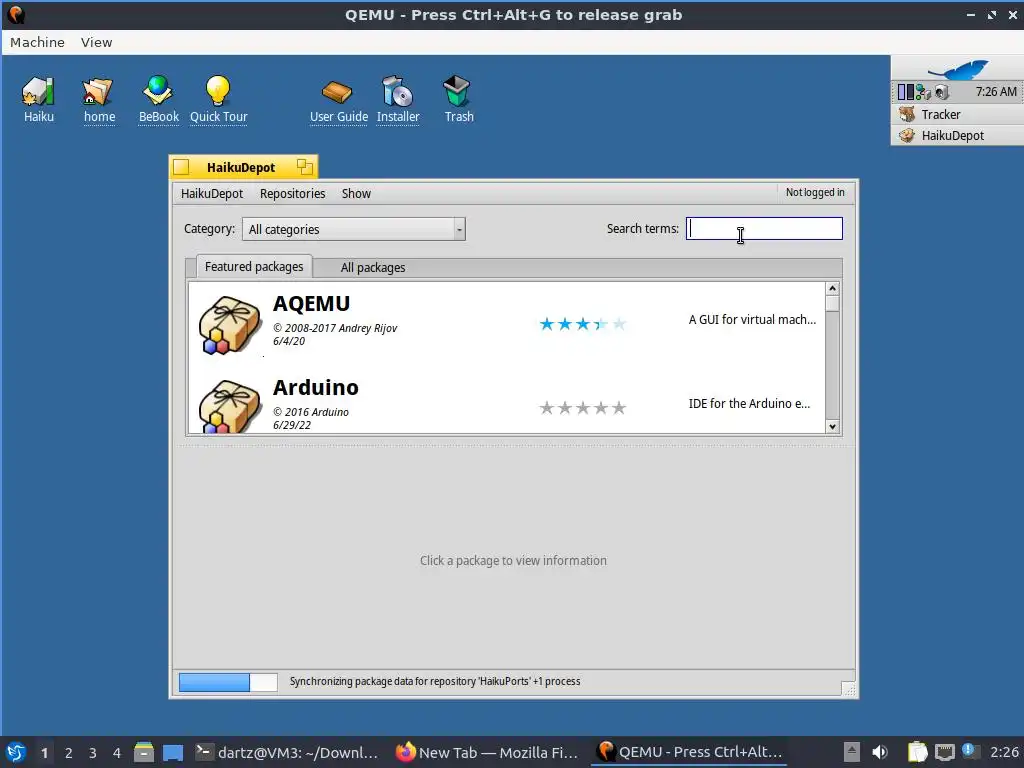Image resolution: width=1024 pixels, height=768 pixels.
Task: Click the AQEMU star rating
Action: (583, 324)
